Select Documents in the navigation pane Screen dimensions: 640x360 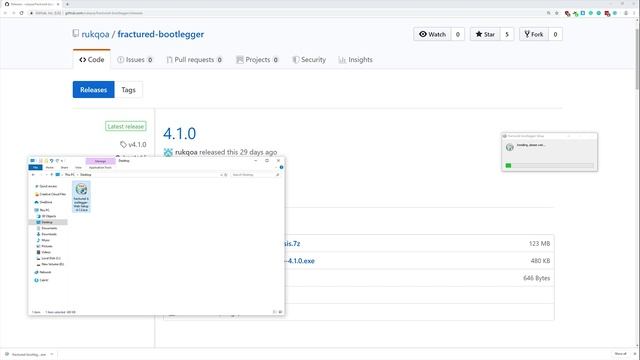pos(47,228)
